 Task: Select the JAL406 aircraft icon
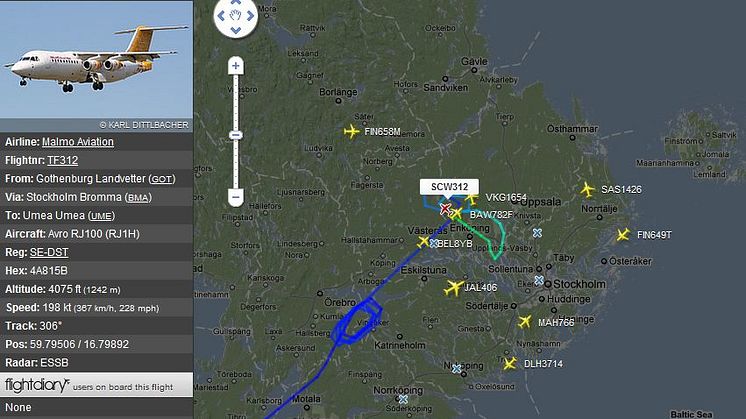pos(454,288)
